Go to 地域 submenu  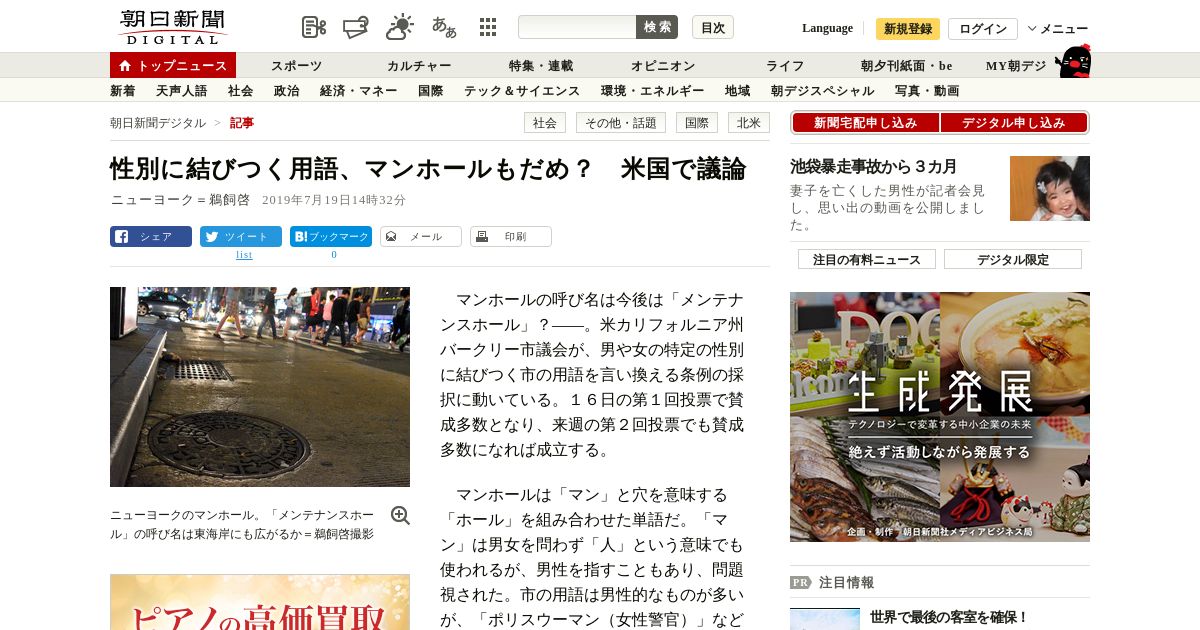738,91
